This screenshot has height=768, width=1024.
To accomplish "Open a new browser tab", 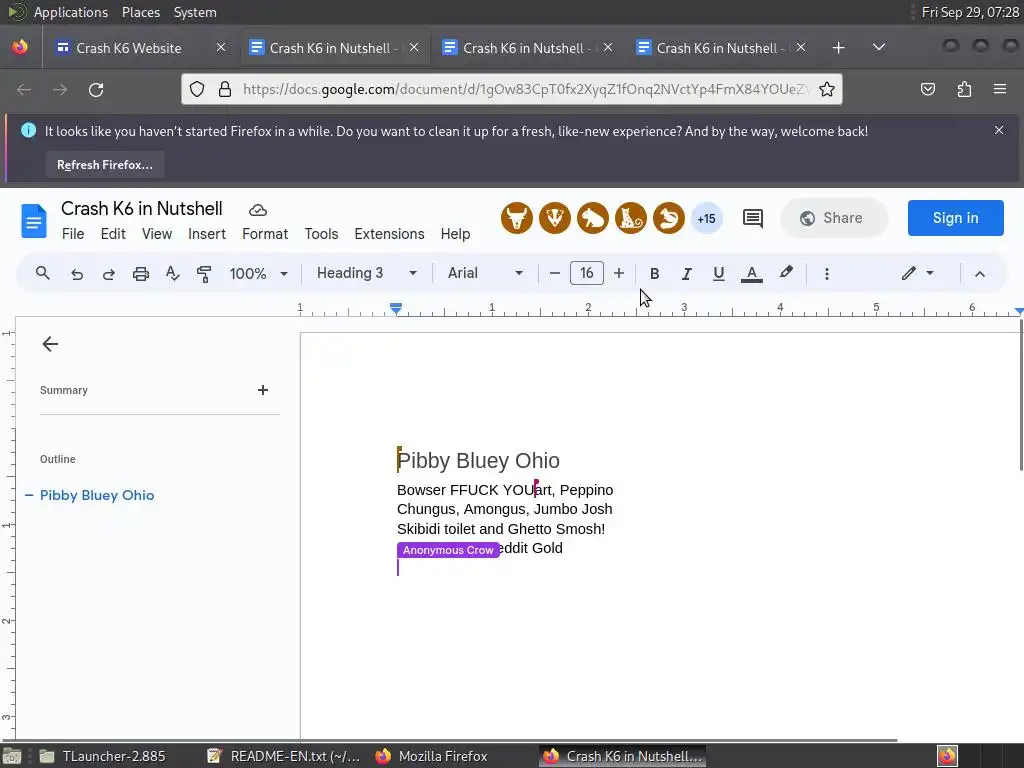I will pyautogui.click(x=839, y=48).
